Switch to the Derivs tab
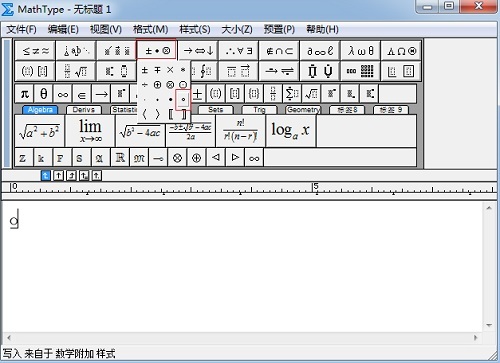Screen dimensions: 500x363 (x=84, y=110)
